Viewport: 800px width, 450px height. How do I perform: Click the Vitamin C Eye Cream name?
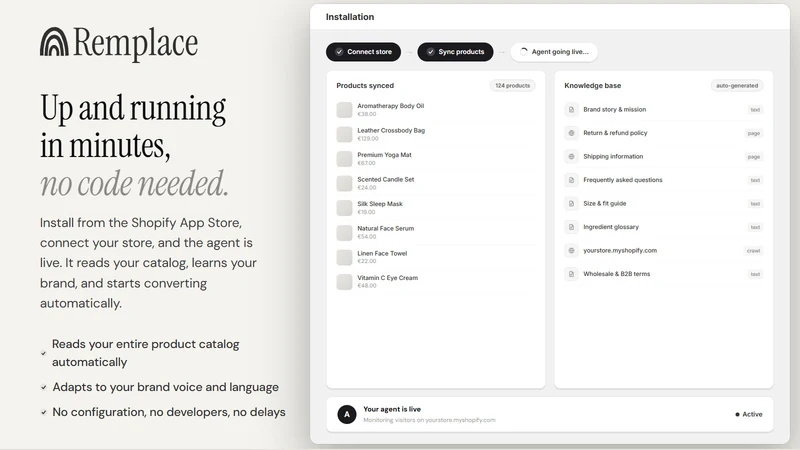[387, 278]
